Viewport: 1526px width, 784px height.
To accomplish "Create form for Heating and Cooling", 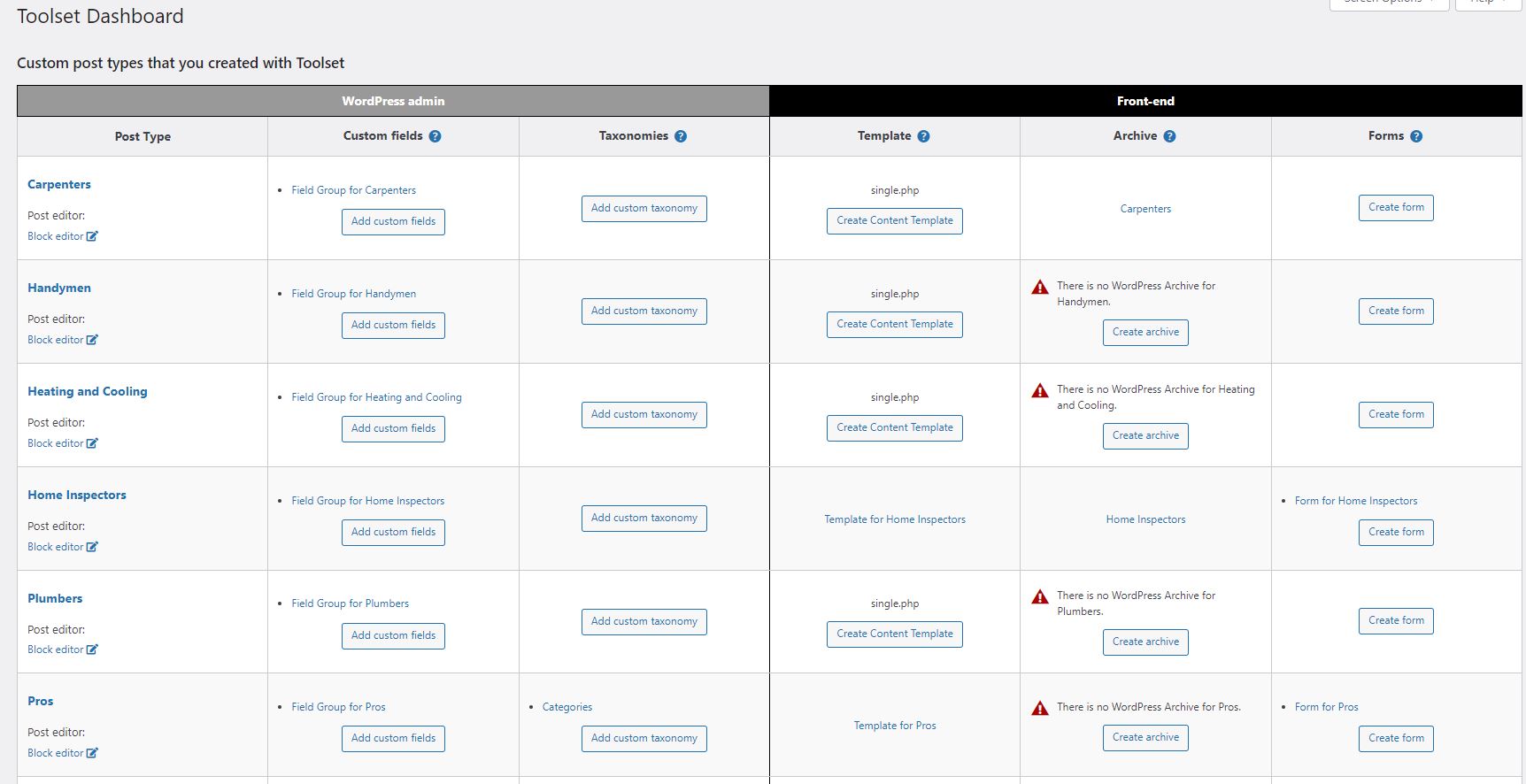I will (x=1396, y=415).
